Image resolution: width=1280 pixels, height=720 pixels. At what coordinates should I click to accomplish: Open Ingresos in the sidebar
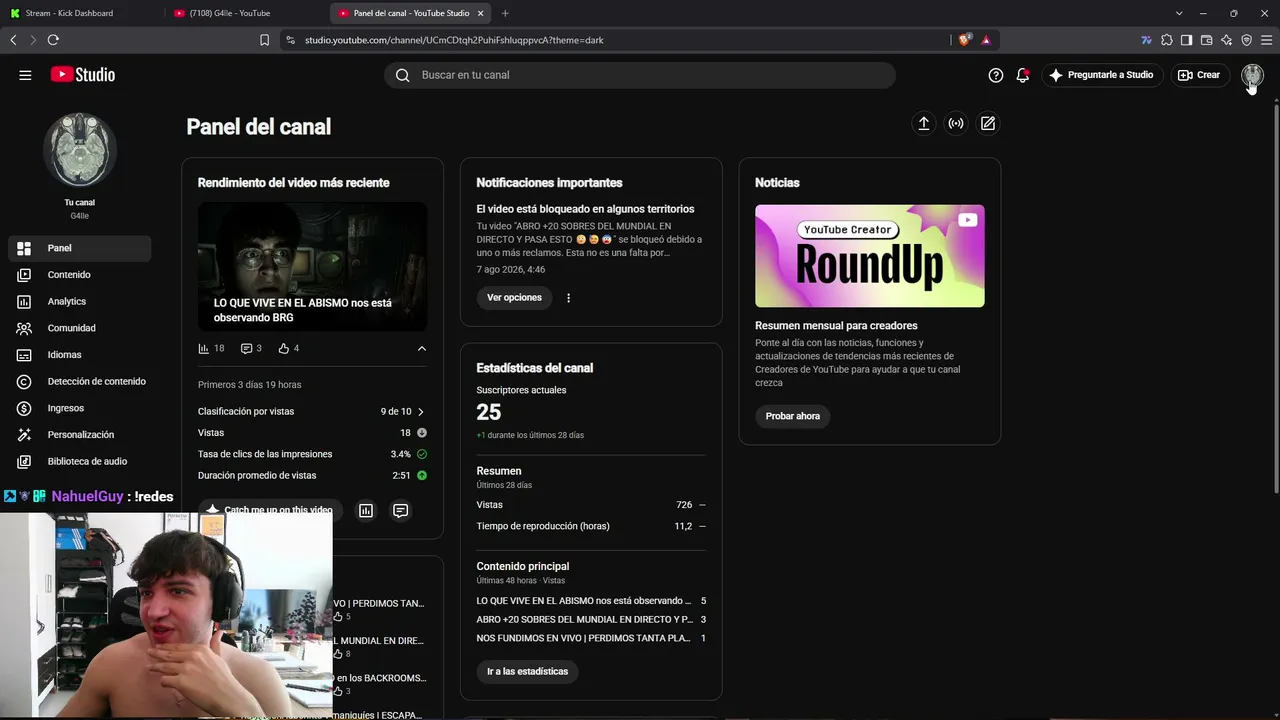[x=80, y=408]
